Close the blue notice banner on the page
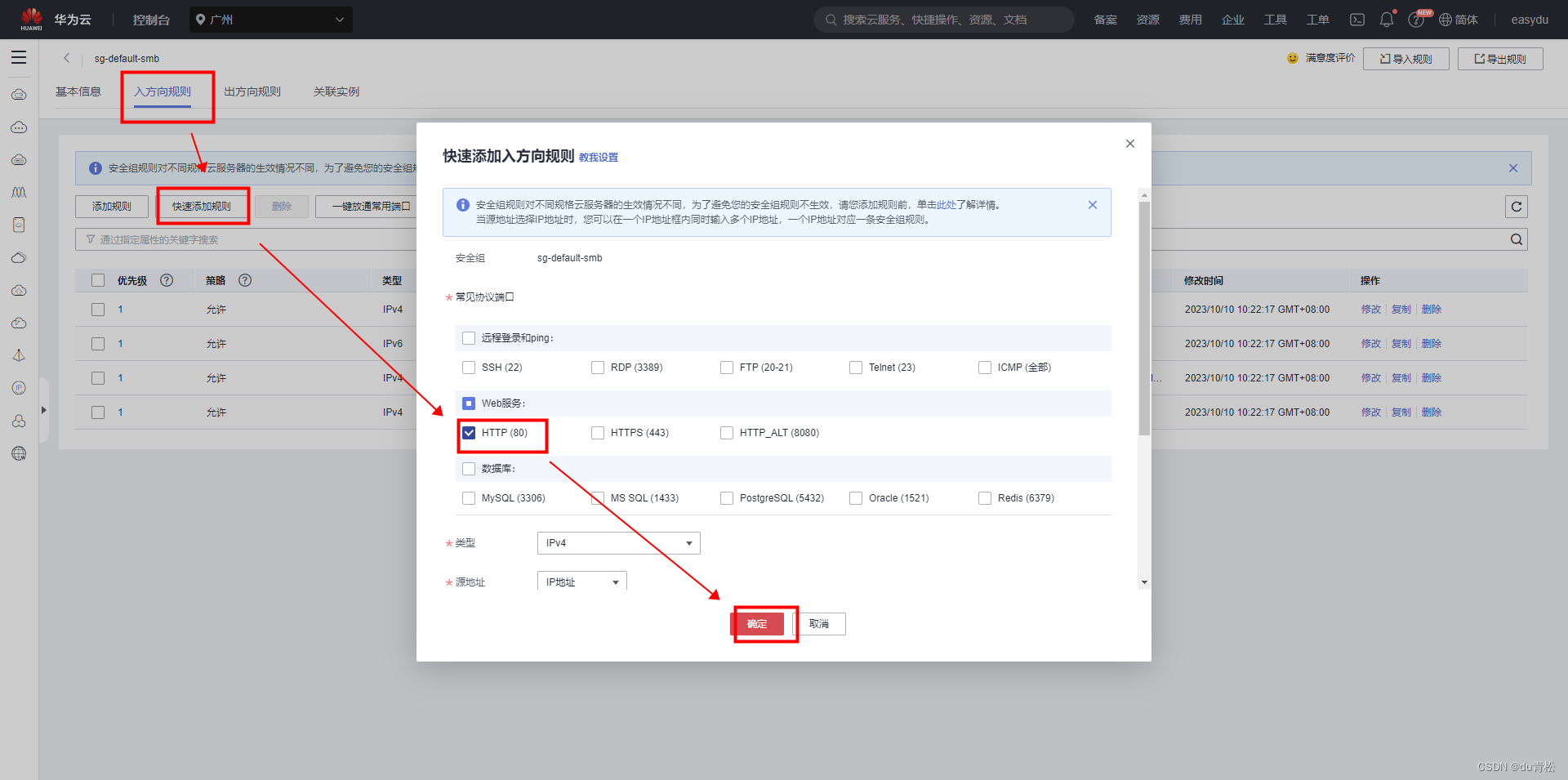This screenshot has width=1568, height=780. click(1513, 168)
